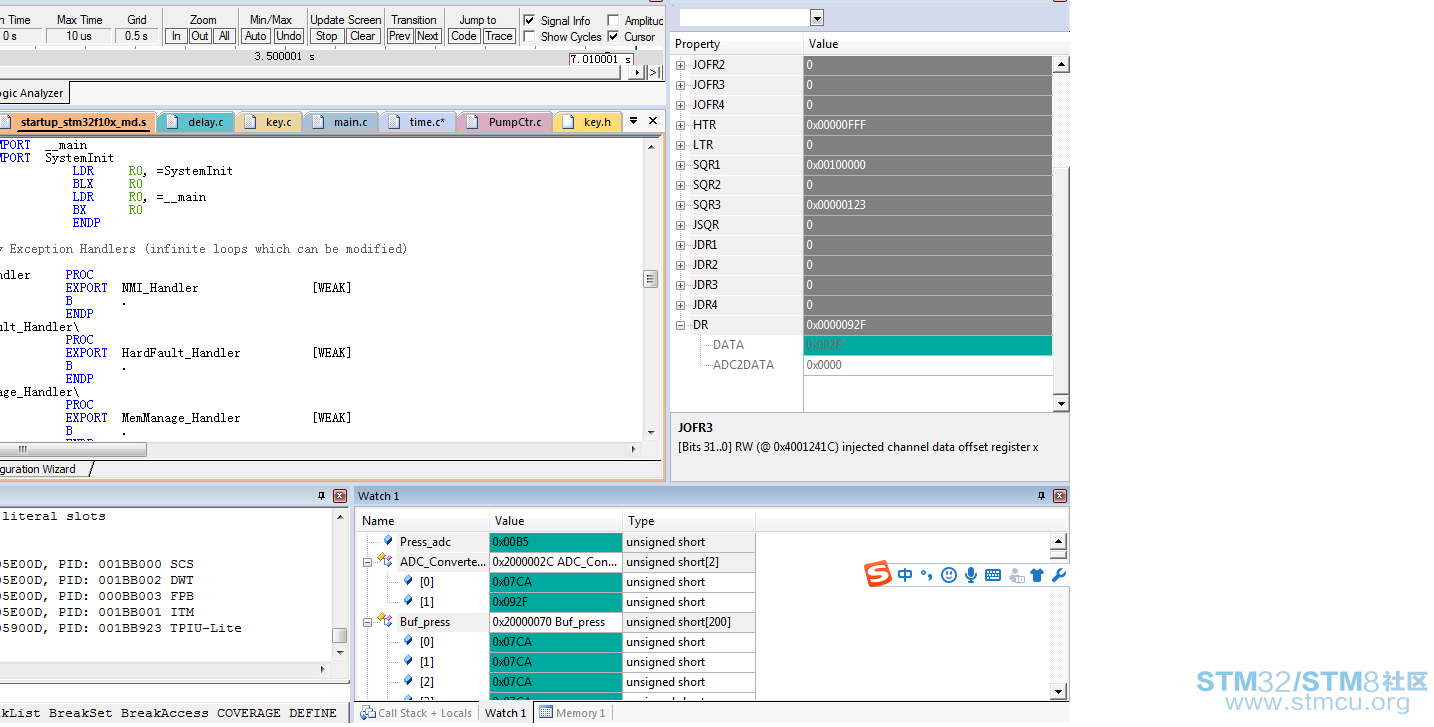1434x727 pixels.
Task: Click the code editor horizontal scrollbar thumb
Action: pos(73,450)
